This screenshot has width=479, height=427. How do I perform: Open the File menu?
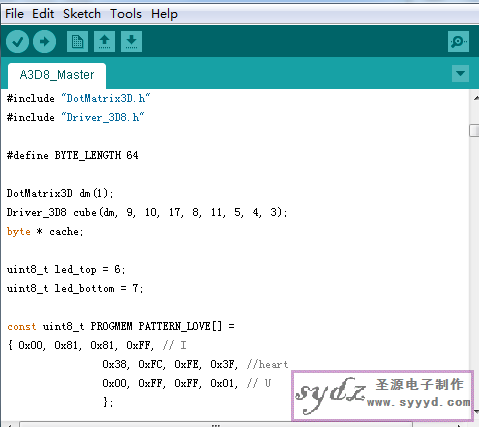coord(14,14)
